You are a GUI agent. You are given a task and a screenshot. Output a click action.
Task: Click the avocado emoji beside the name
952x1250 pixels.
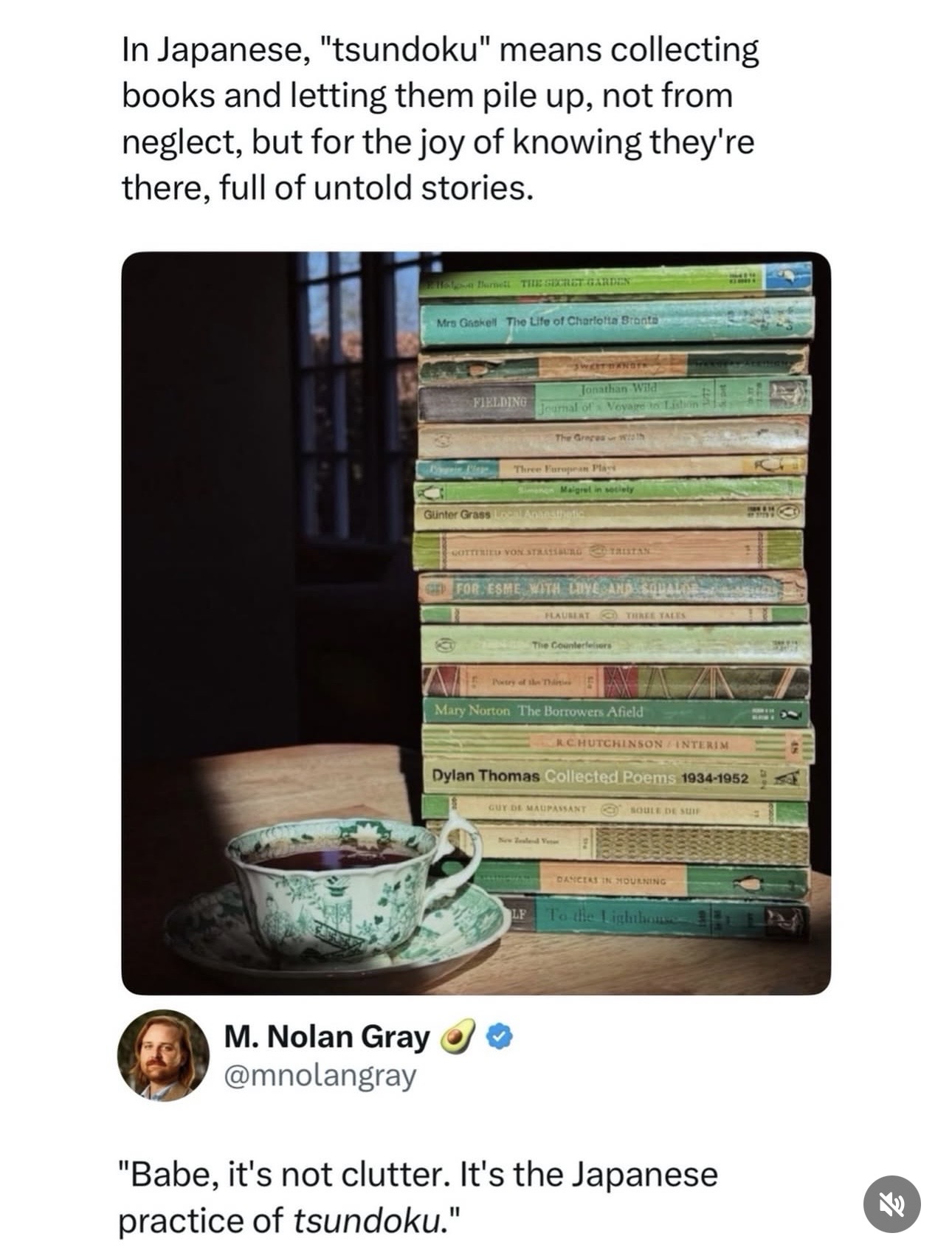(x=459, y=1037)
